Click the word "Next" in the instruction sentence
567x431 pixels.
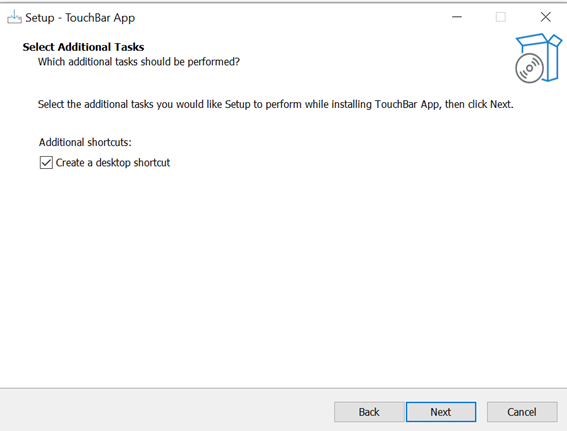tap(500, 104)
